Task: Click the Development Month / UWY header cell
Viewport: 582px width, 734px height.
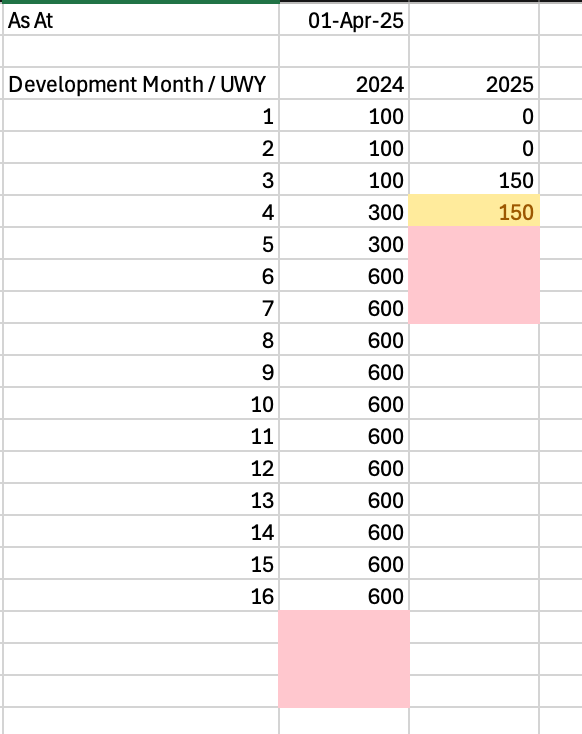Action: pyautogui.click(x=141, y=84)
